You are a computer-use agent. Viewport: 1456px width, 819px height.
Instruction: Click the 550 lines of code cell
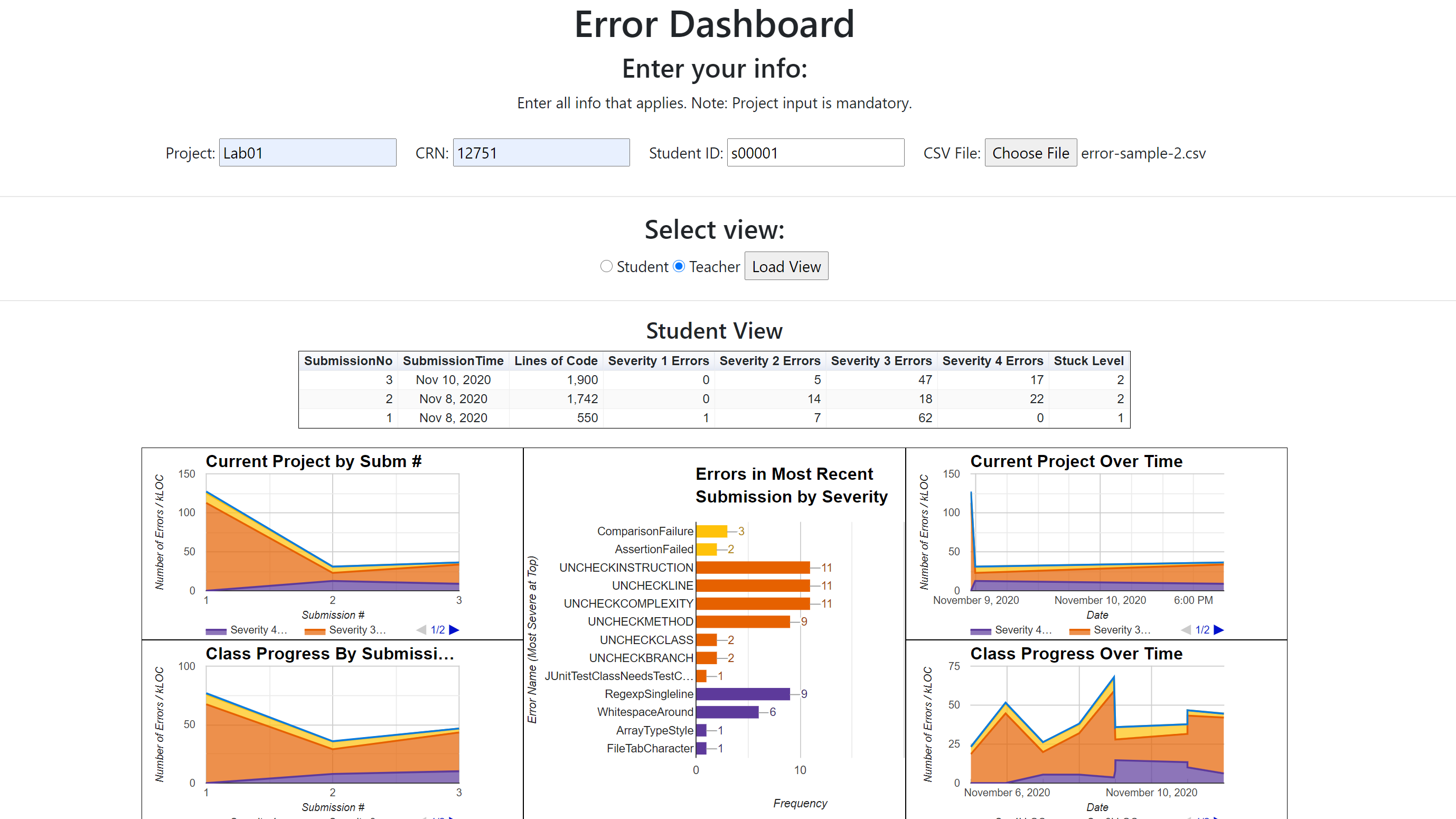(556, 418)
